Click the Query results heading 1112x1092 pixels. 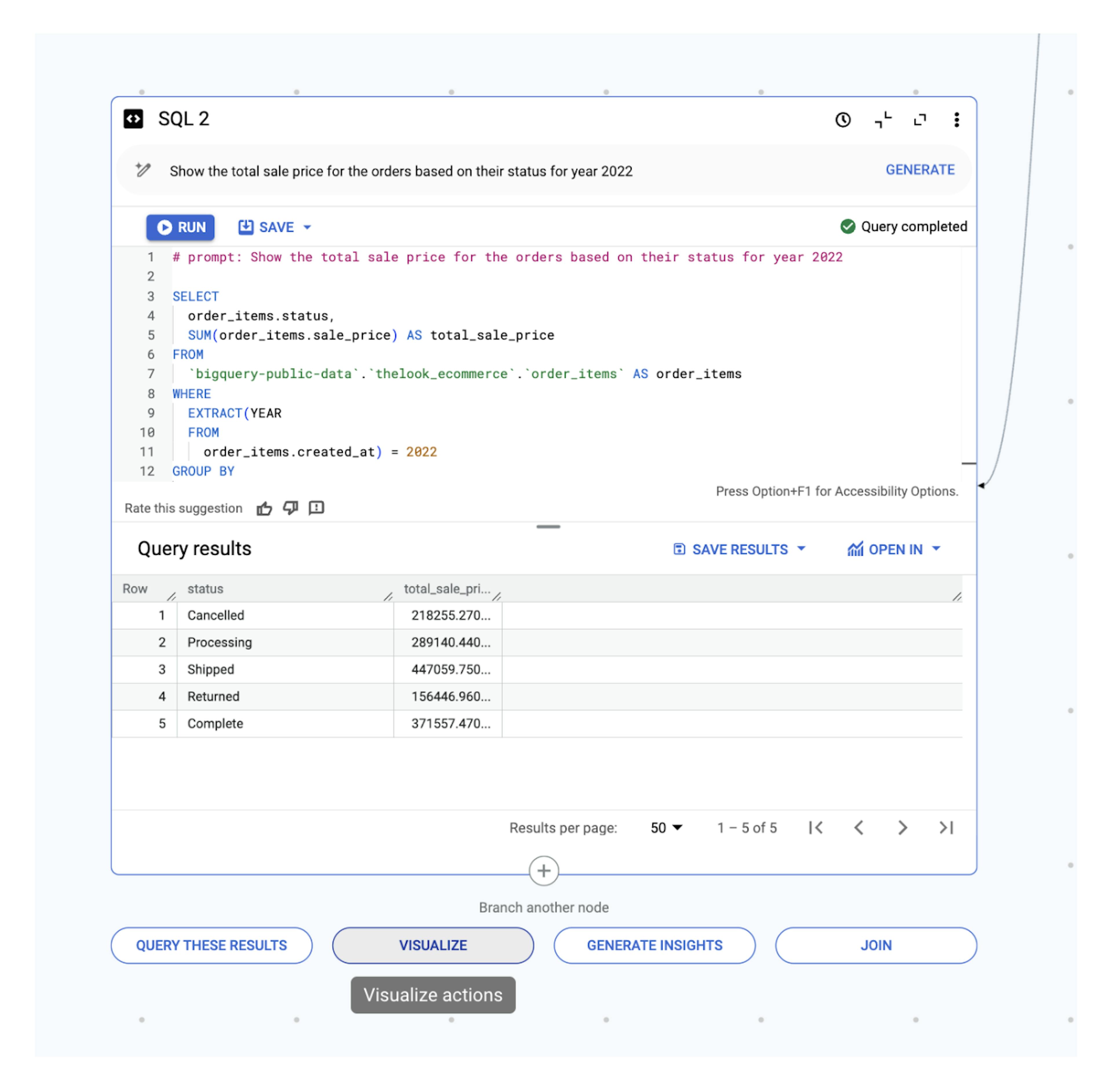pos(194,549)
